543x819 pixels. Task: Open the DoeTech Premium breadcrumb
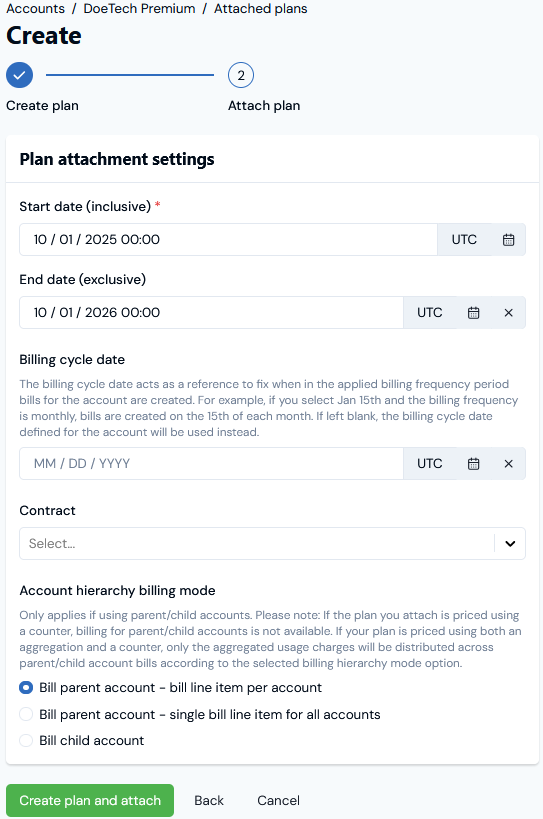click(139, 8)
